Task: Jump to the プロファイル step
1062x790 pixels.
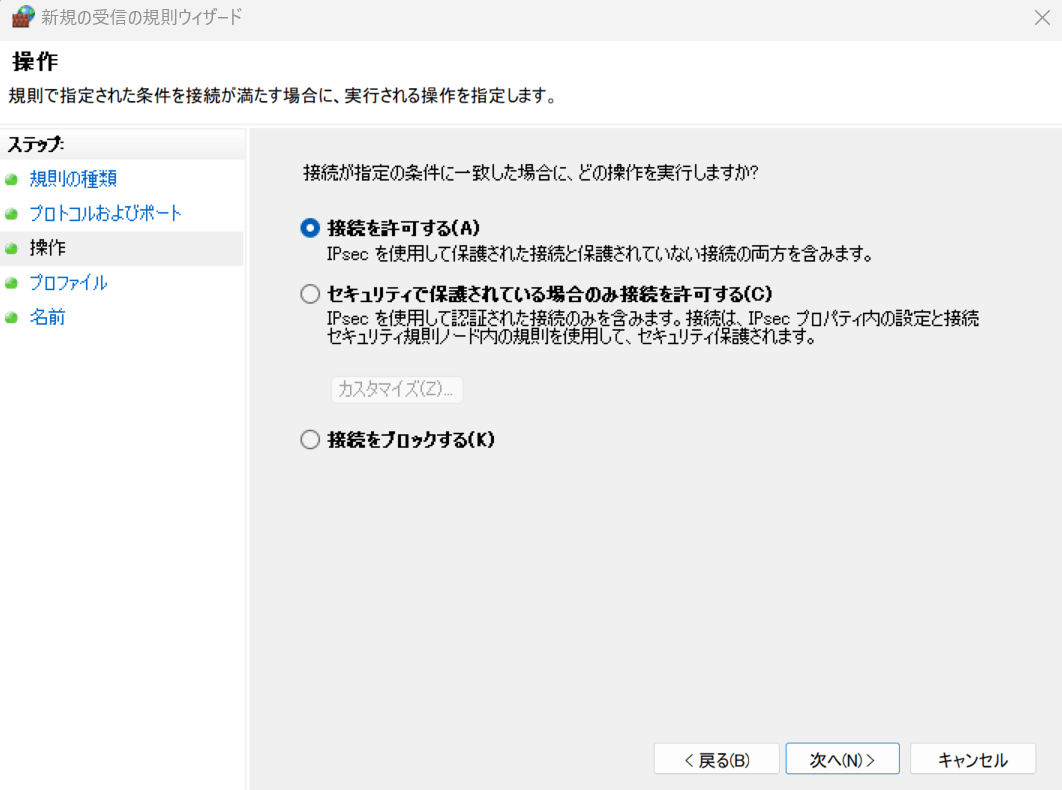Action: [68, 283]
